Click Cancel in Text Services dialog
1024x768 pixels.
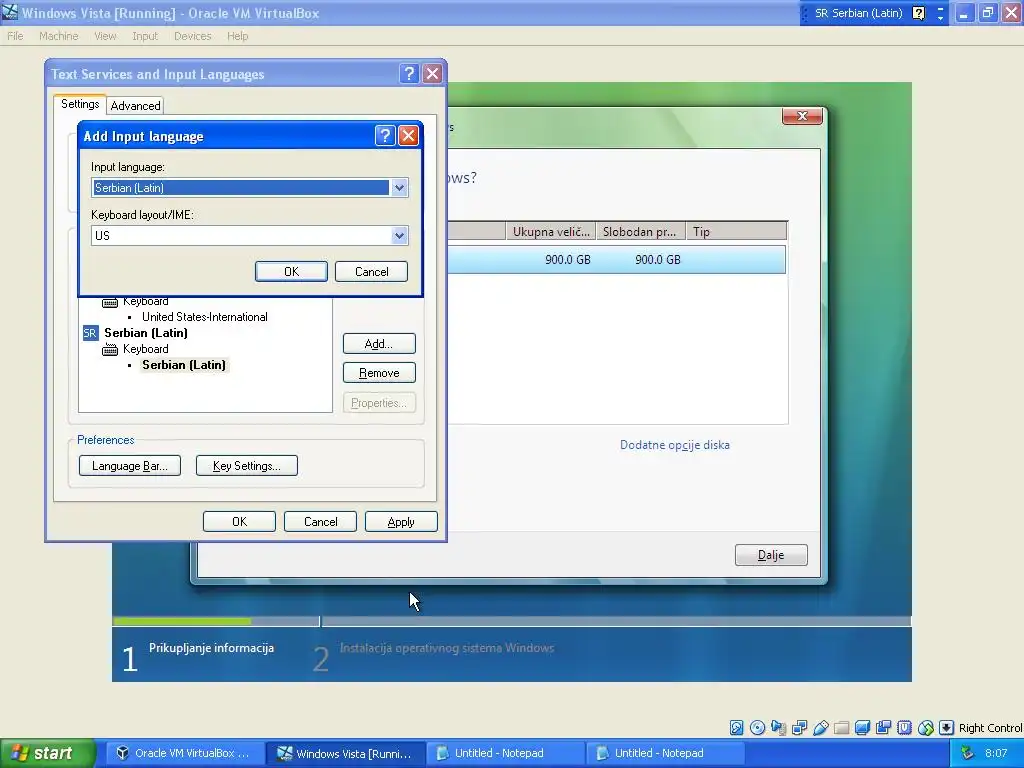coord(320,522)
